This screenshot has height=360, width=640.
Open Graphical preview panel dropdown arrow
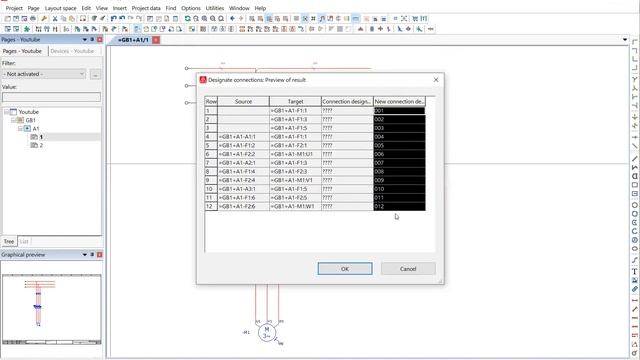[x=84, y=255]
